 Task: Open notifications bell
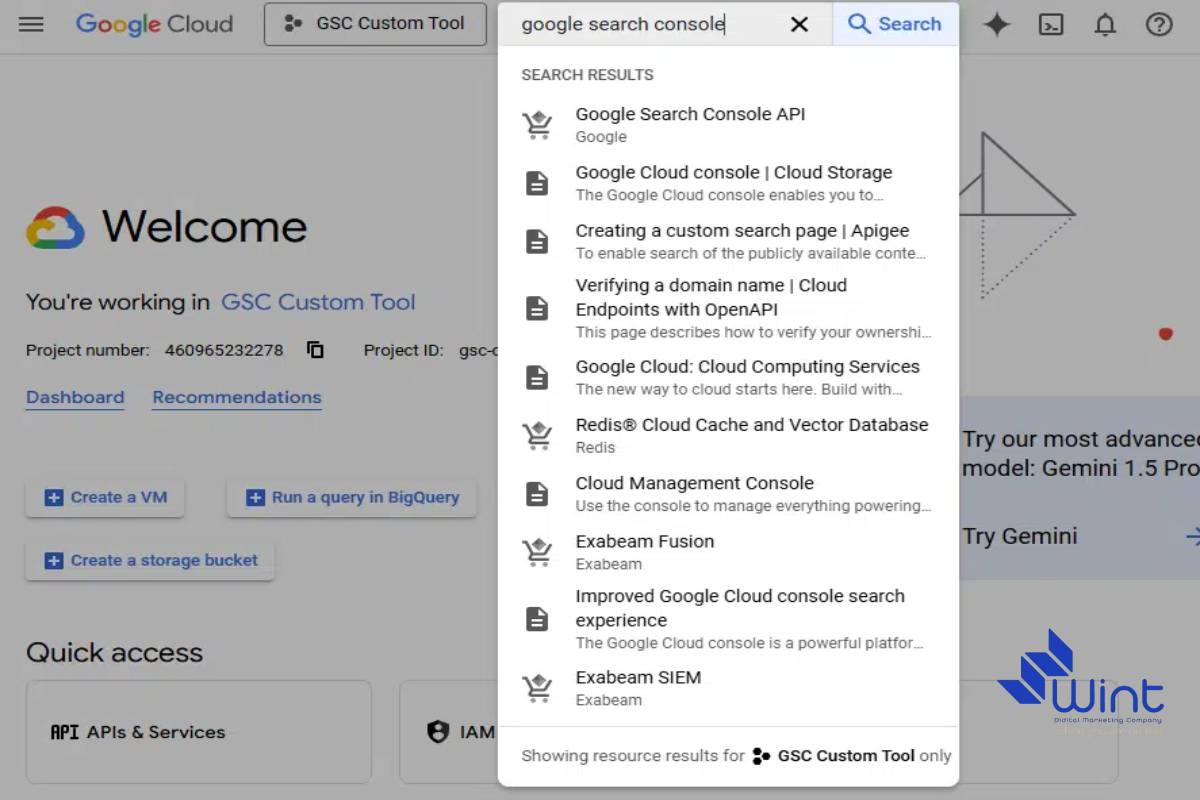coord(1105,24)
